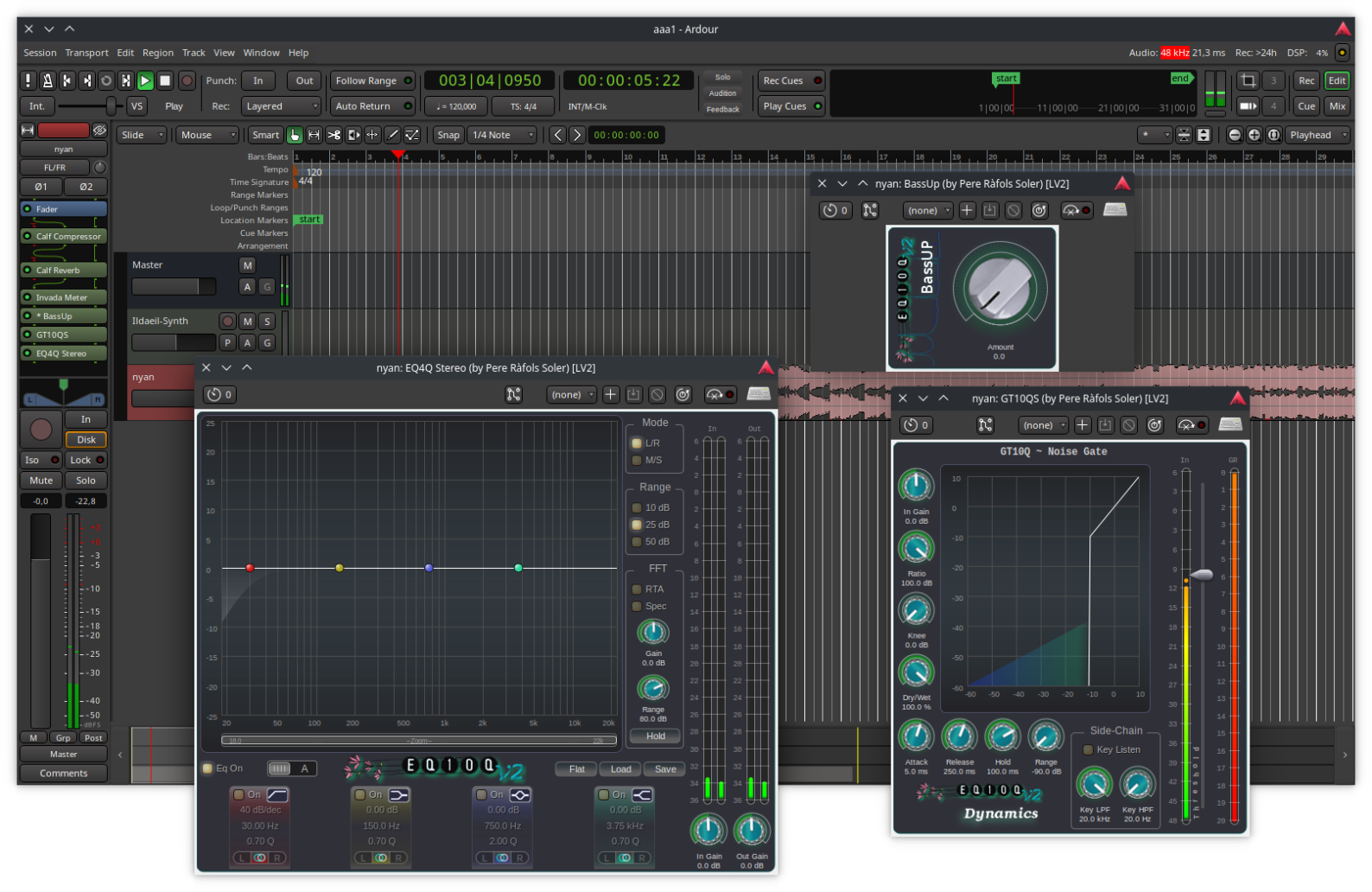Click the Save button in EQ4Q
Viewport: 1372px width, 892px height.
tap(665, 769)
